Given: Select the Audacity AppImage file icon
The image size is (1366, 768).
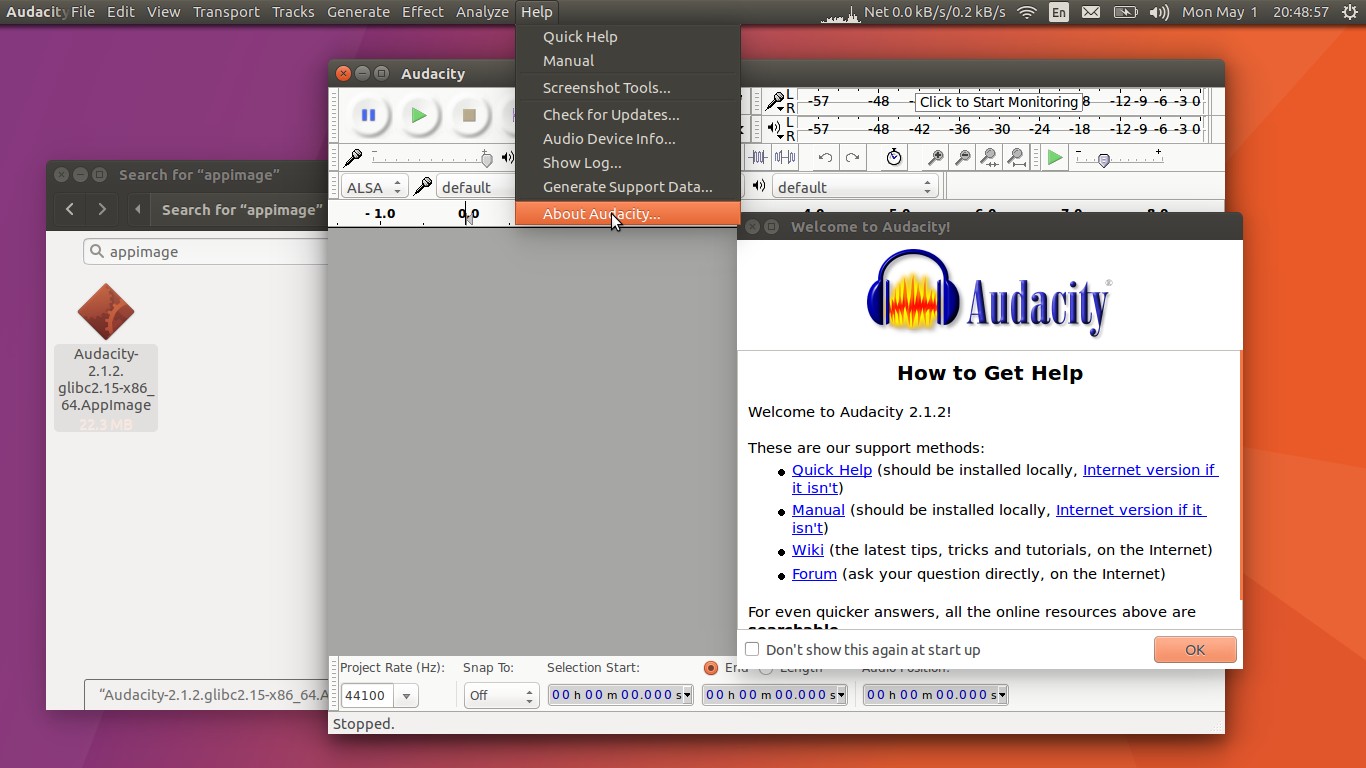Looking at the screenshot, I should pos(106,312).
